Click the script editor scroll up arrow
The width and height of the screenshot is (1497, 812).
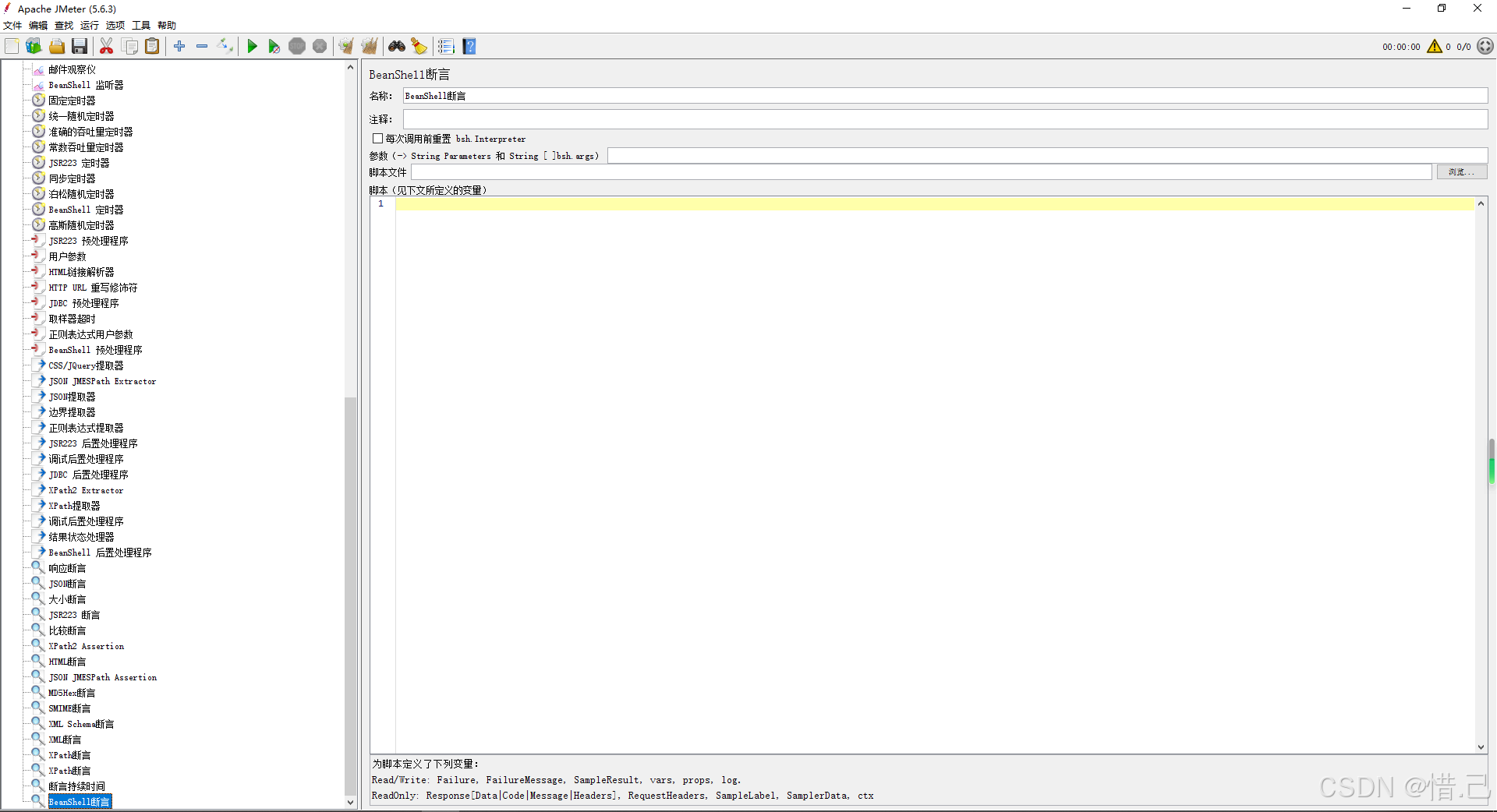[1481, 203]
